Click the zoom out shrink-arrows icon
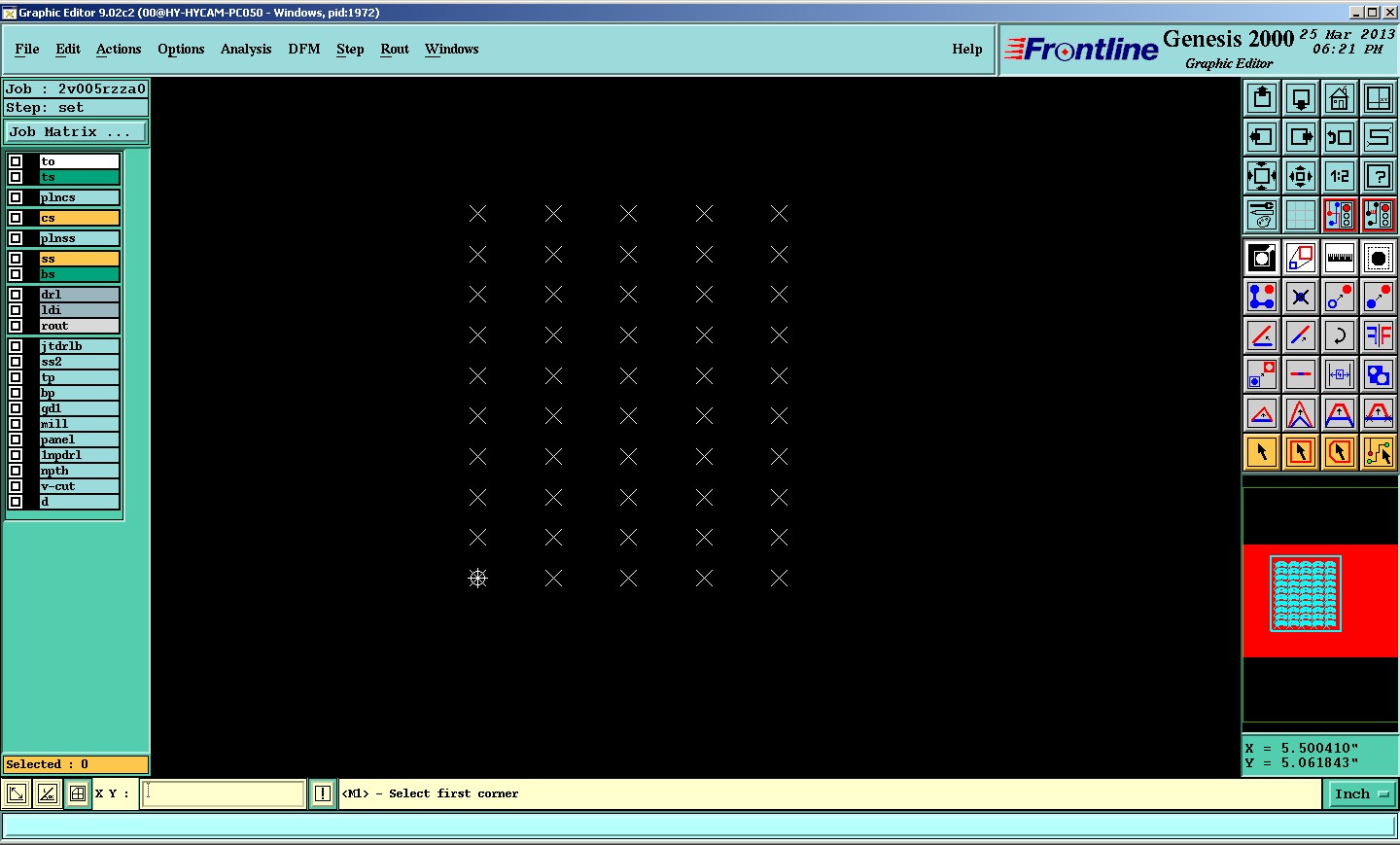Viewport: 1400px width, 845px height. [x=1301, y=176]
